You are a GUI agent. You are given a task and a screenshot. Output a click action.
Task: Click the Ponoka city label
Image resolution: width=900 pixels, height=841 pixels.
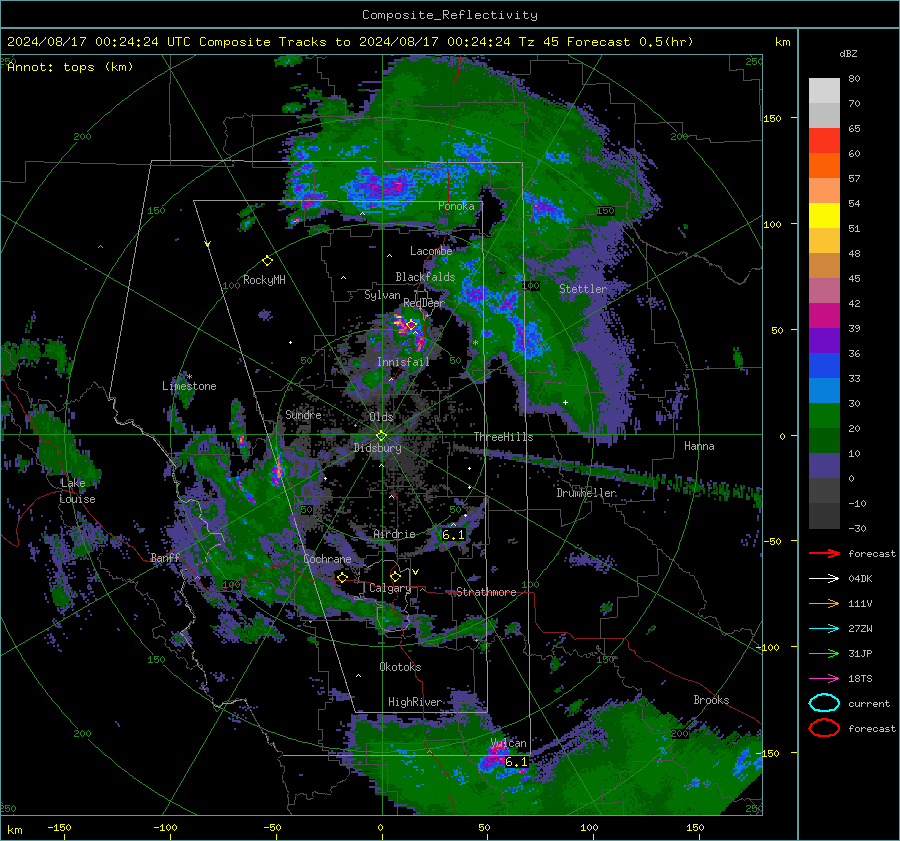pyautogui.click(x=456, y=206)
